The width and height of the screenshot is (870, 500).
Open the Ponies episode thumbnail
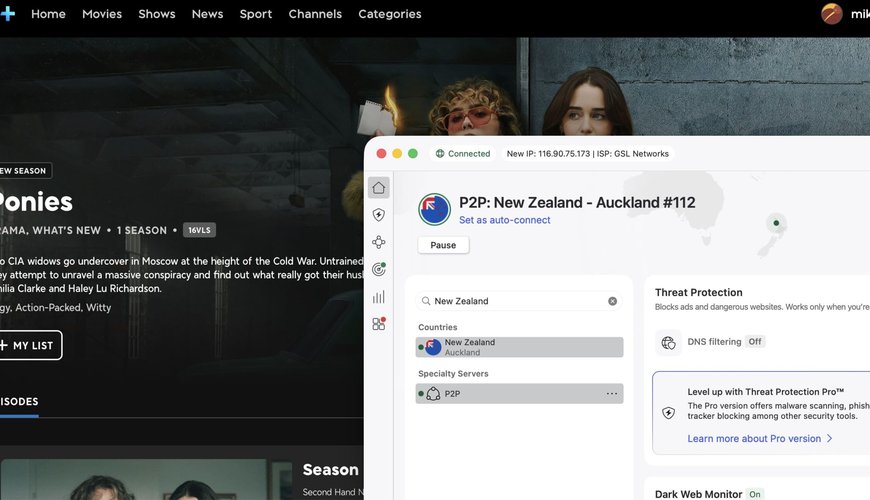147,479
